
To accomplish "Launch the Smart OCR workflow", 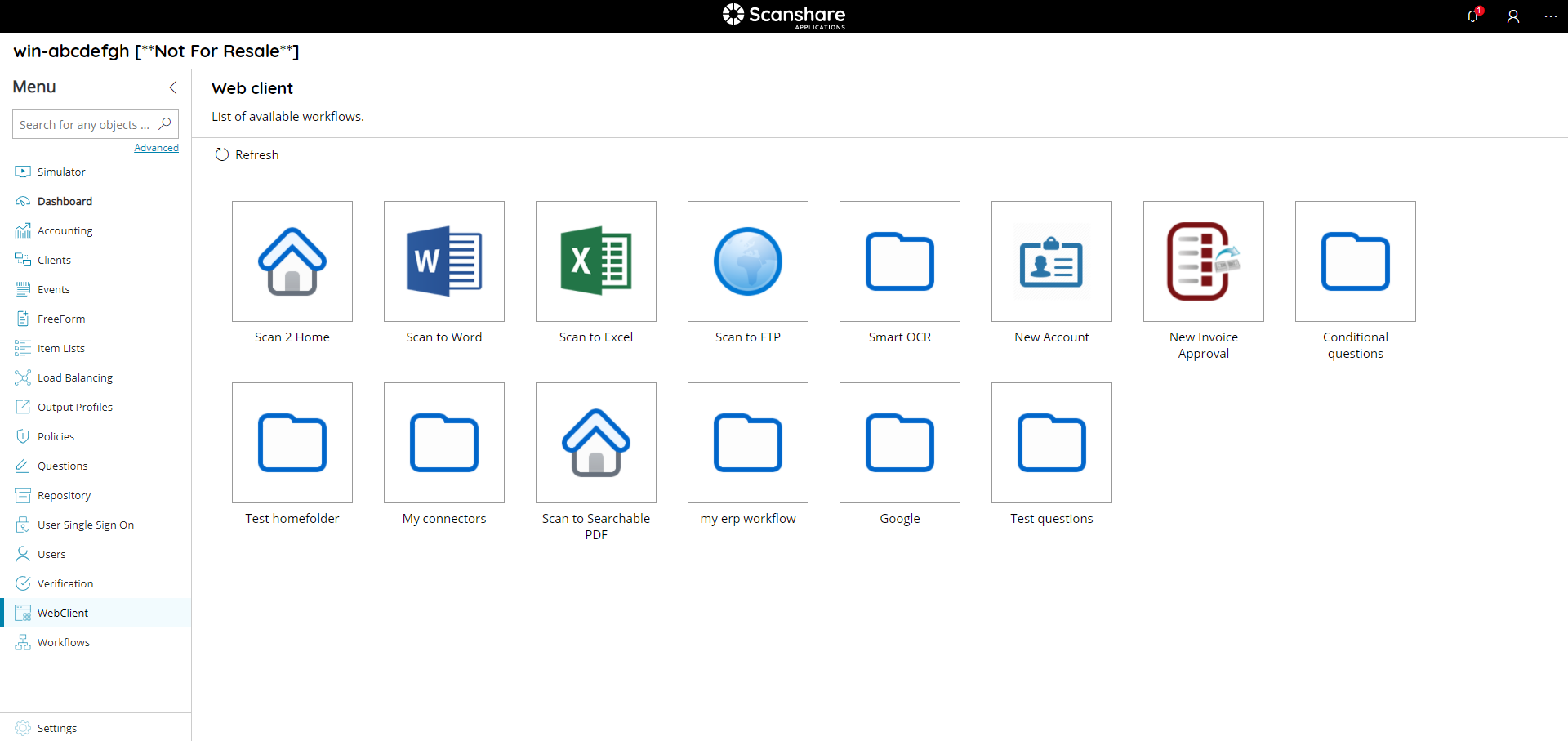I will pyautogui.click(x=899, y=261).
